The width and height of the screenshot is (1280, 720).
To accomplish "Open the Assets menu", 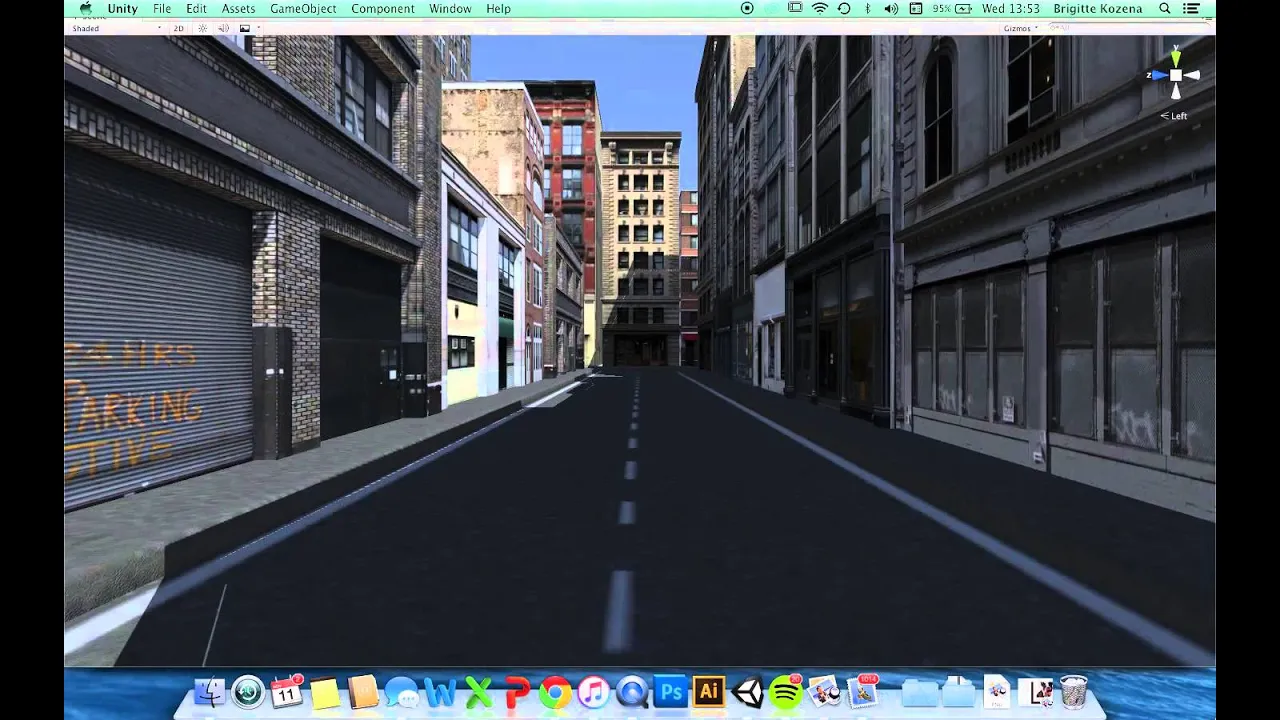I will (238, 8).
